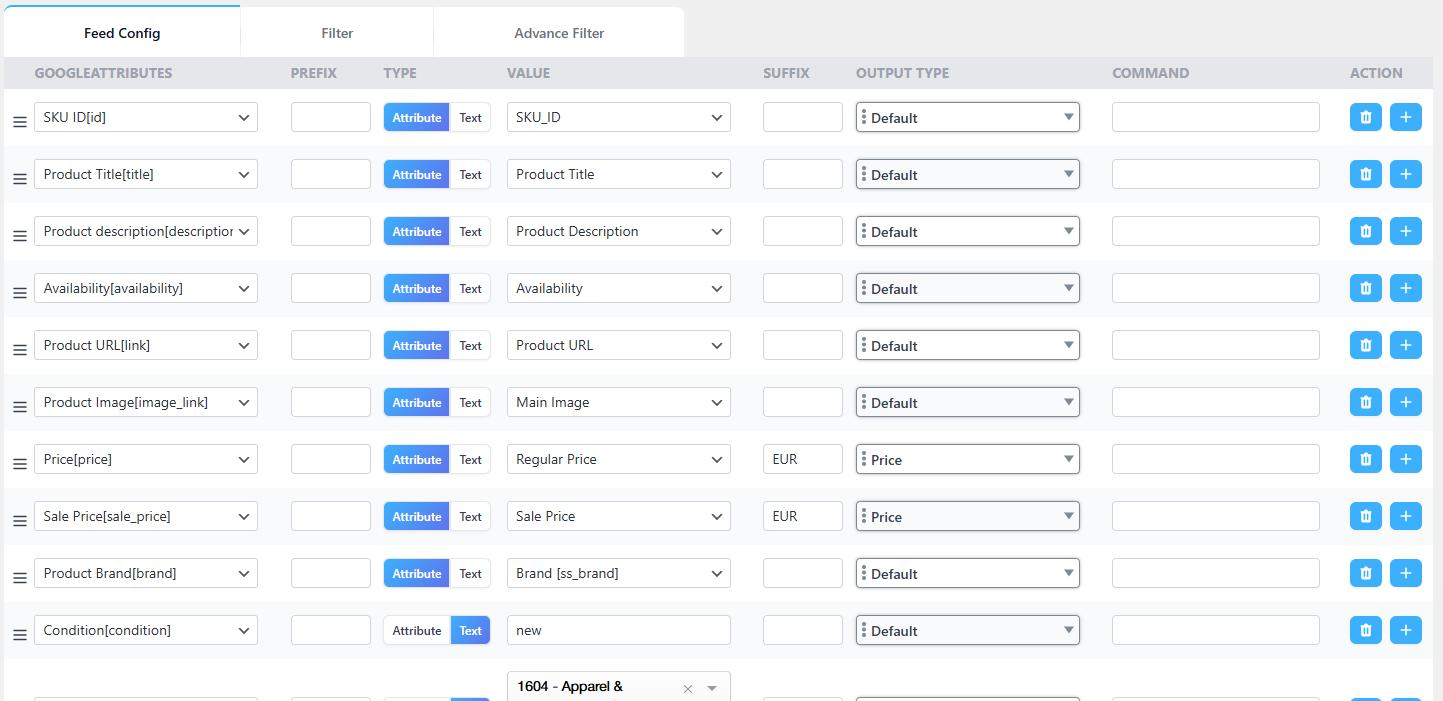Click the Text button on the Sale Price row
1443x701 pixels.
click(470, 516)
